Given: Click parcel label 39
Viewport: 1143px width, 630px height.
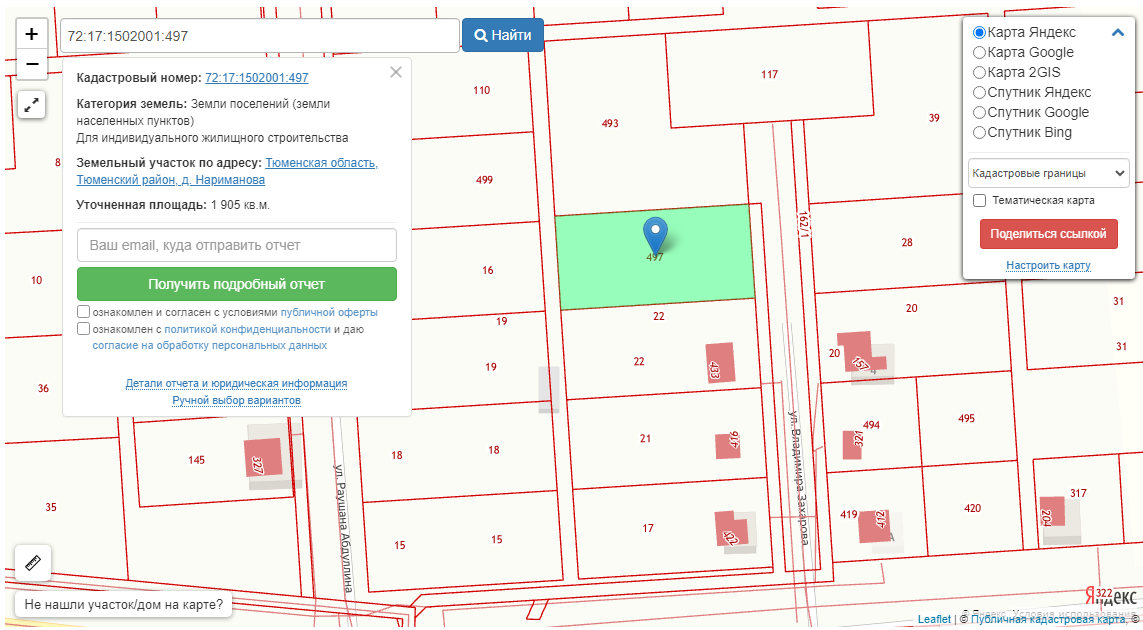Looking at the screenshot, I should pyautogui.click(x=935, y=118).
